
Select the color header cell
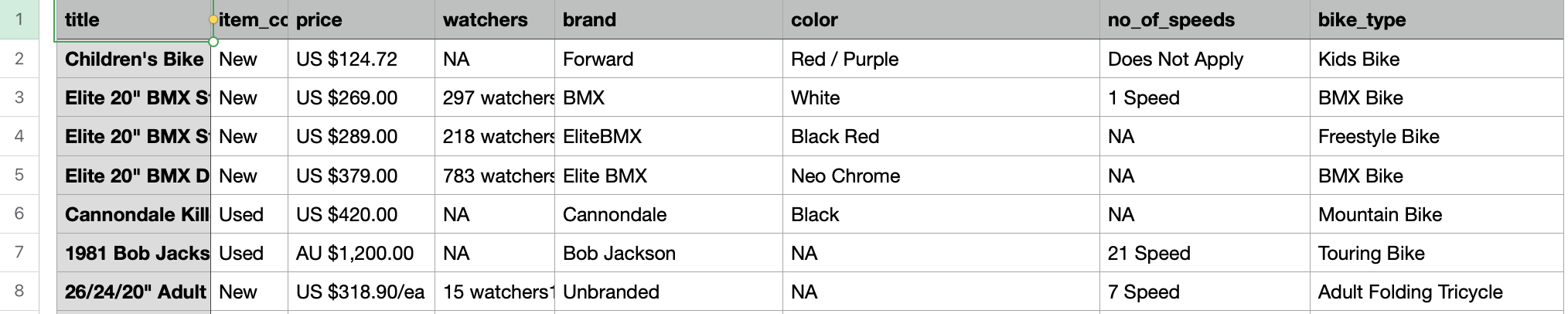[940, 20]
